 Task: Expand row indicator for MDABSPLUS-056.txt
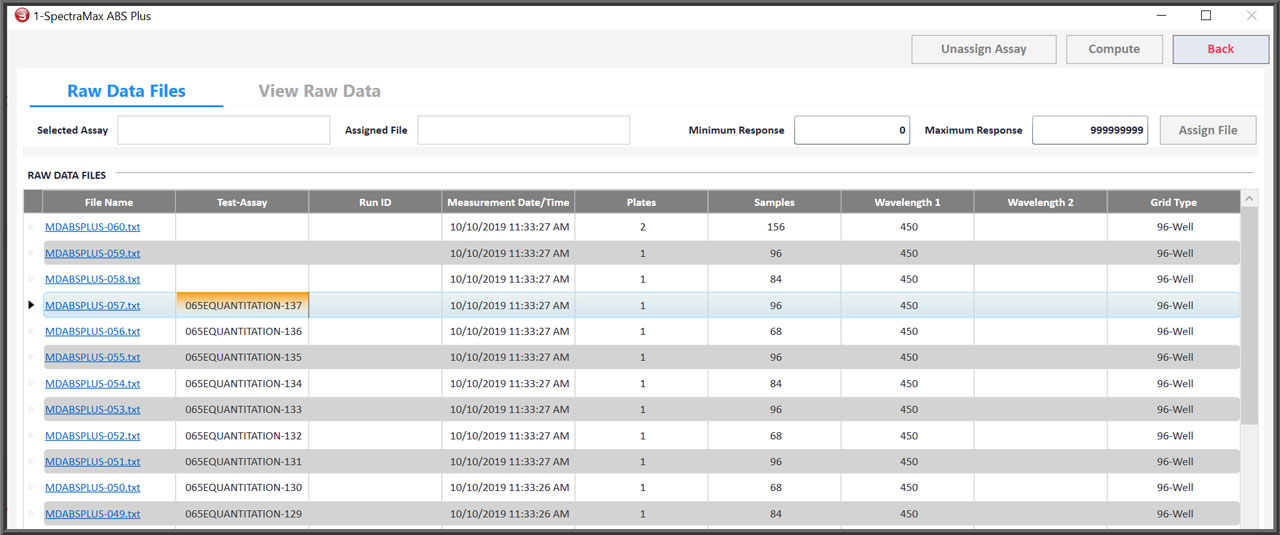coord(32,331)
